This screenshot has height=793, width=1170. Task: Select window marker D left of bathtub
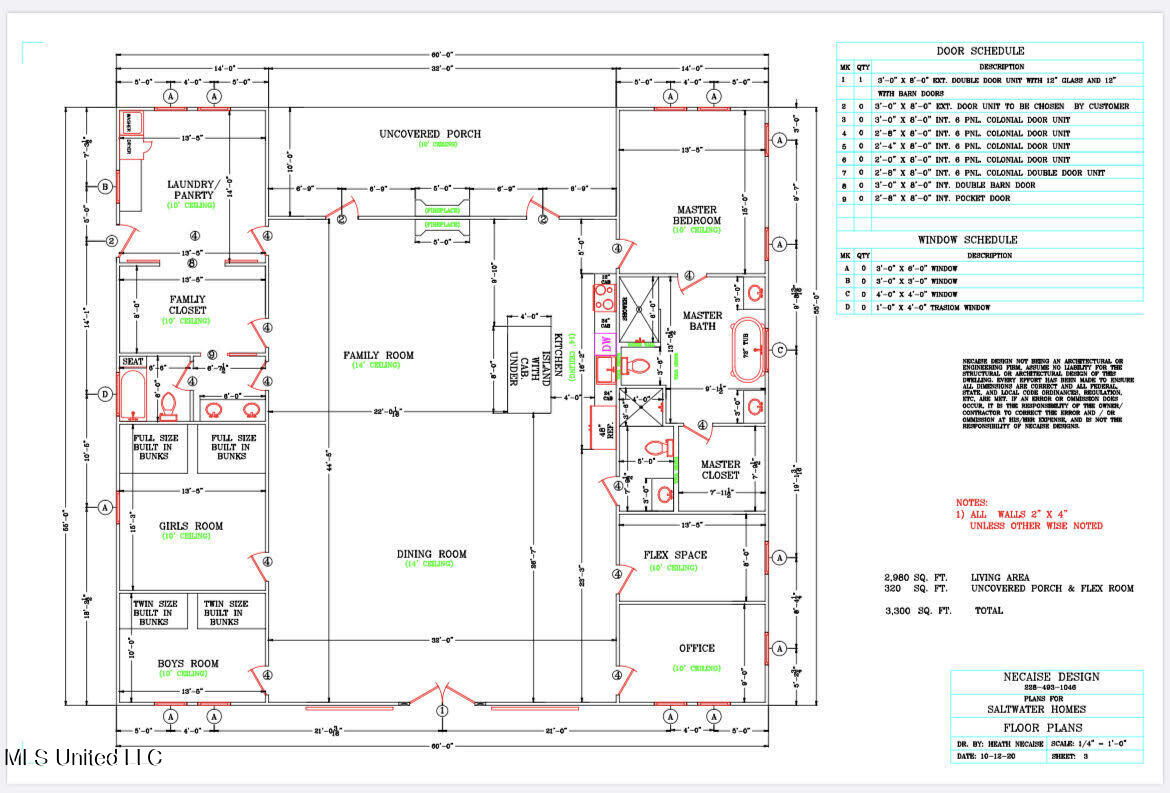(x=105, y=394)
